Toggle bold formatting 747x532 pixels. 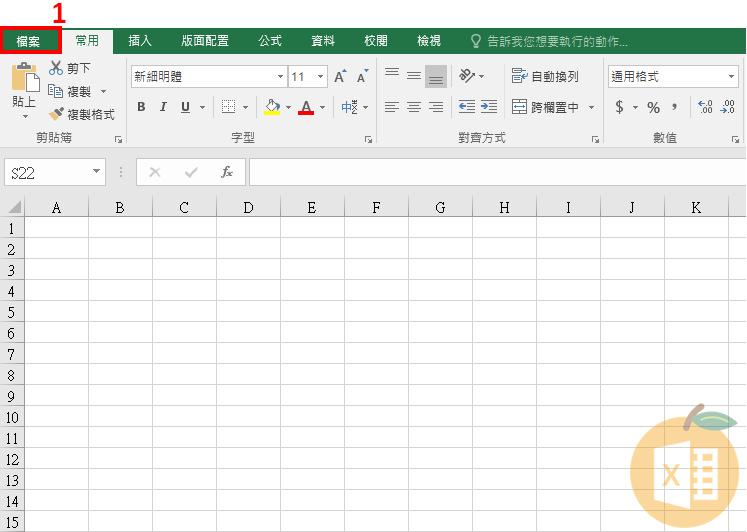point(141,107)
